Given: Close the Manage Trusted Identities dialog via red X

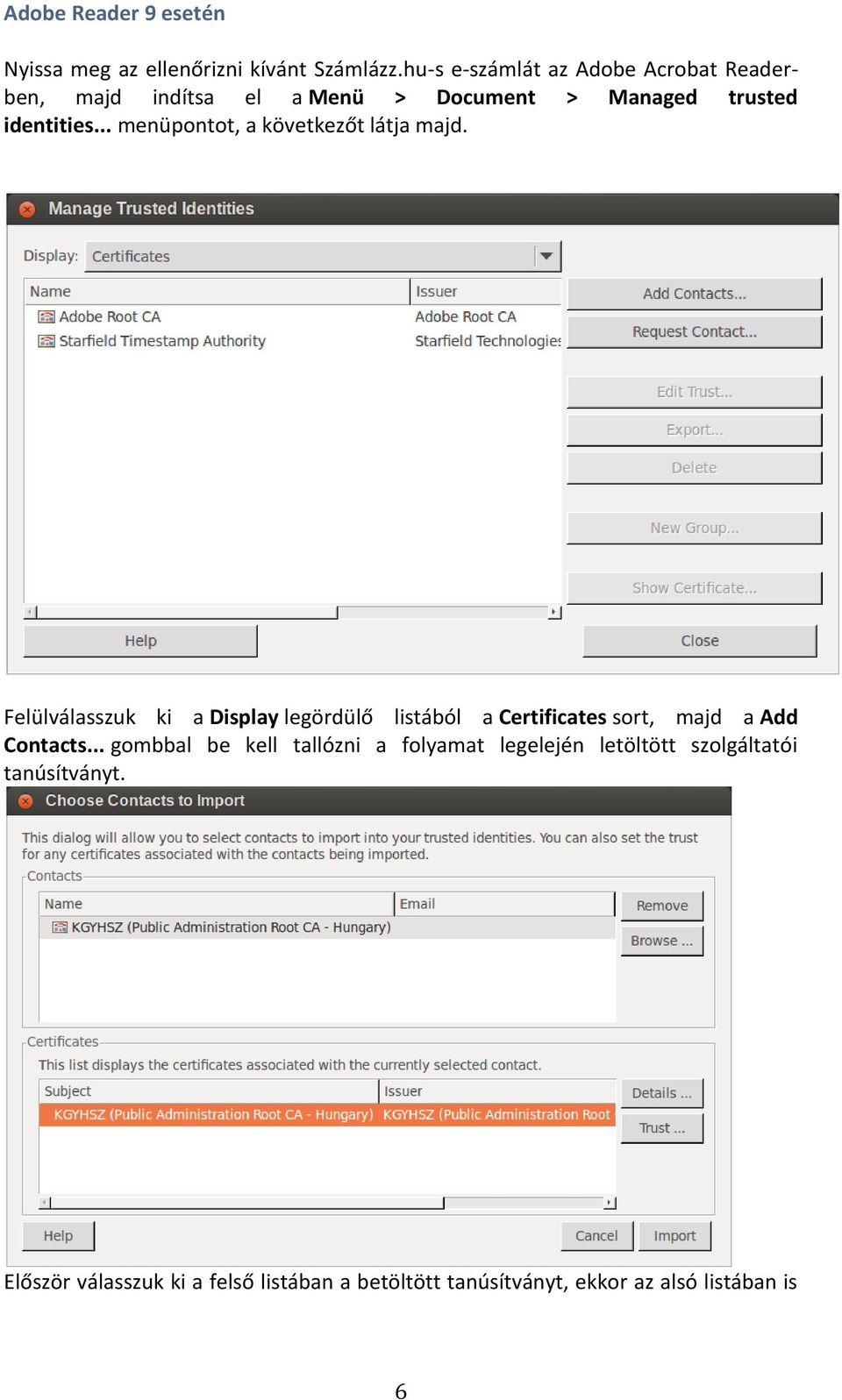Looking at the screenshot, I should tap(27, 209).
